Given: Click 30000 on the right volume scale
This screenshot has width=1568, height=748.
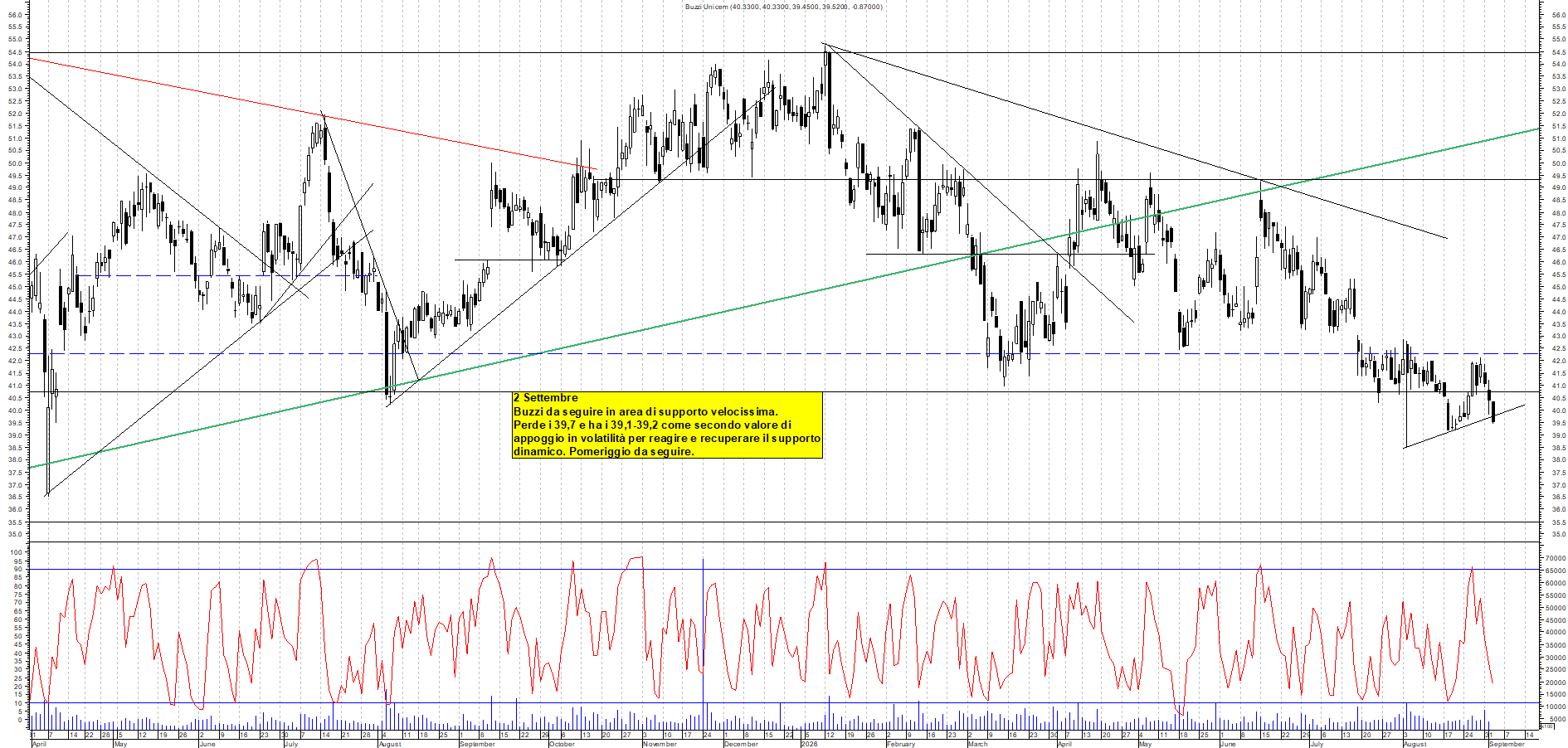Looking at the screenshot, I should [x=1555, y=658].
